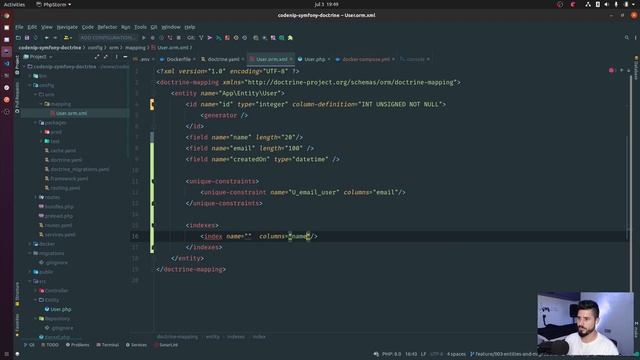Click inside the empty name attribute on line 16
640x360 pixels.
tap(248, 236)
